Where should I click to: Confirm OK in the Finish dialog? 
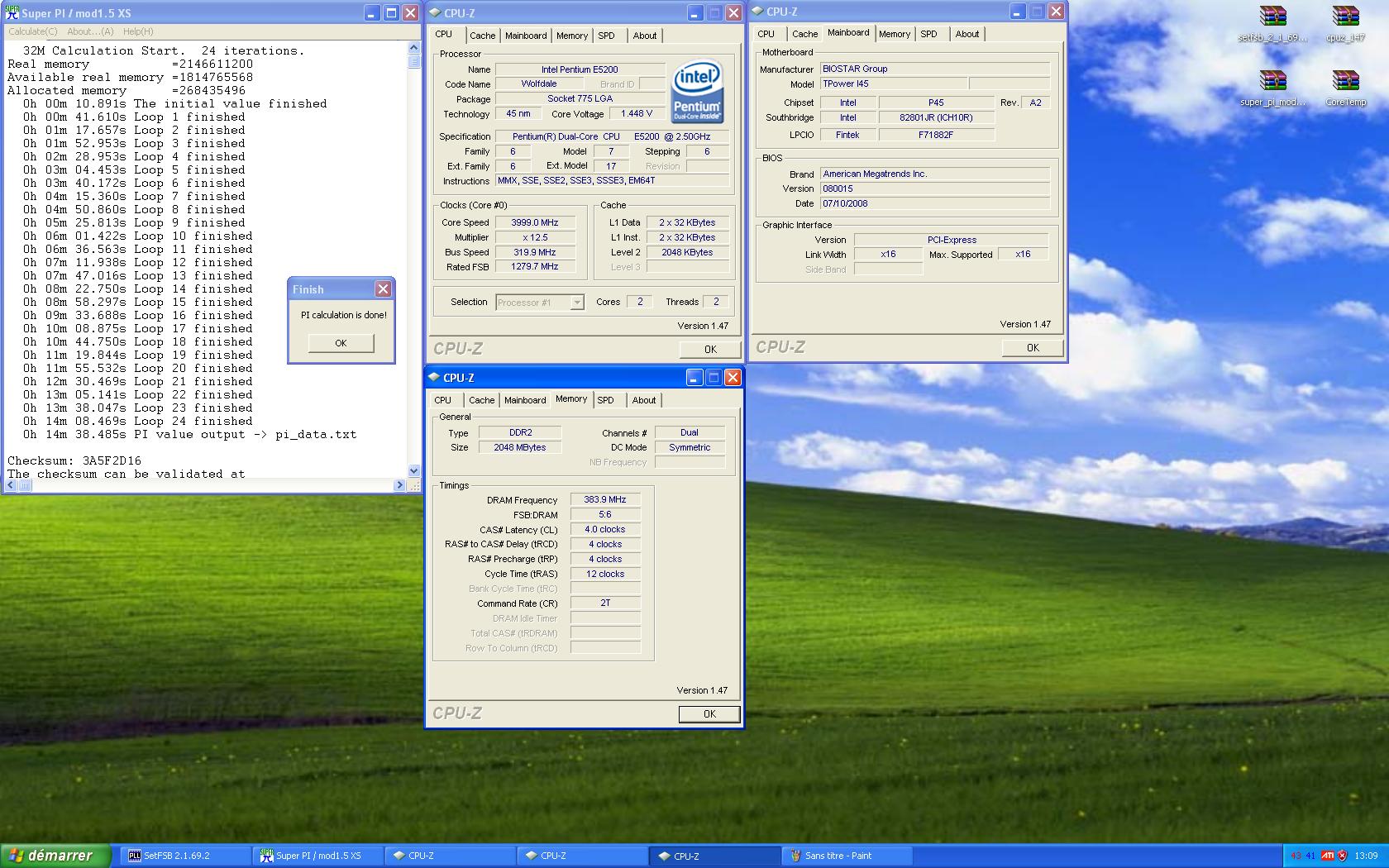tap(341, 343)
